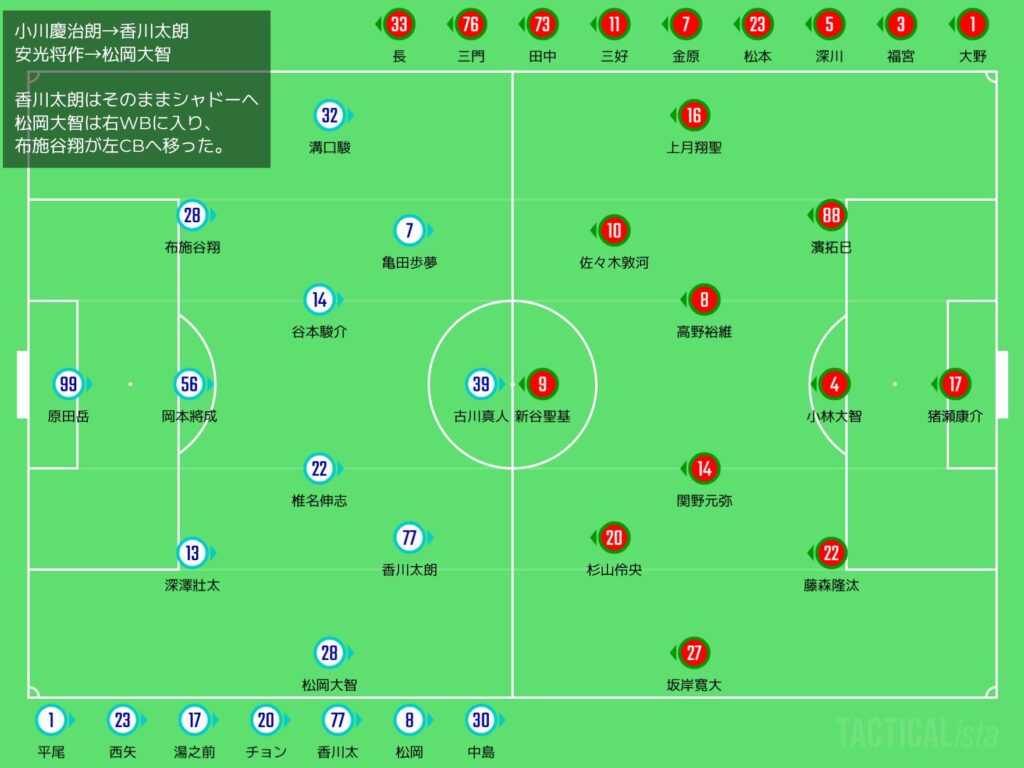Select red number 16 上月翔聖 marker
The width and height of the screenshot is (1024, 768).
694,116
